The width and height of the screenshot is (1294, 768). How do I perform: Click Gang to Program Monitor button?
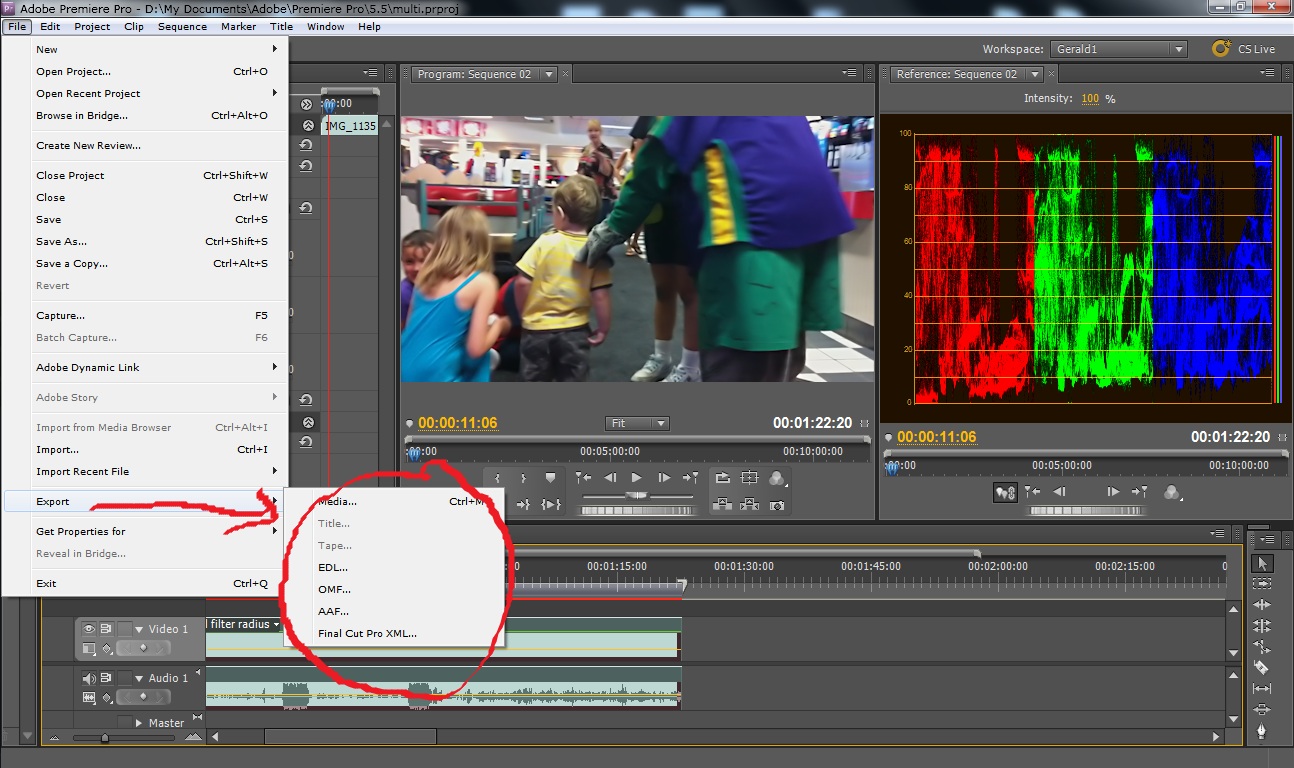1005,492
